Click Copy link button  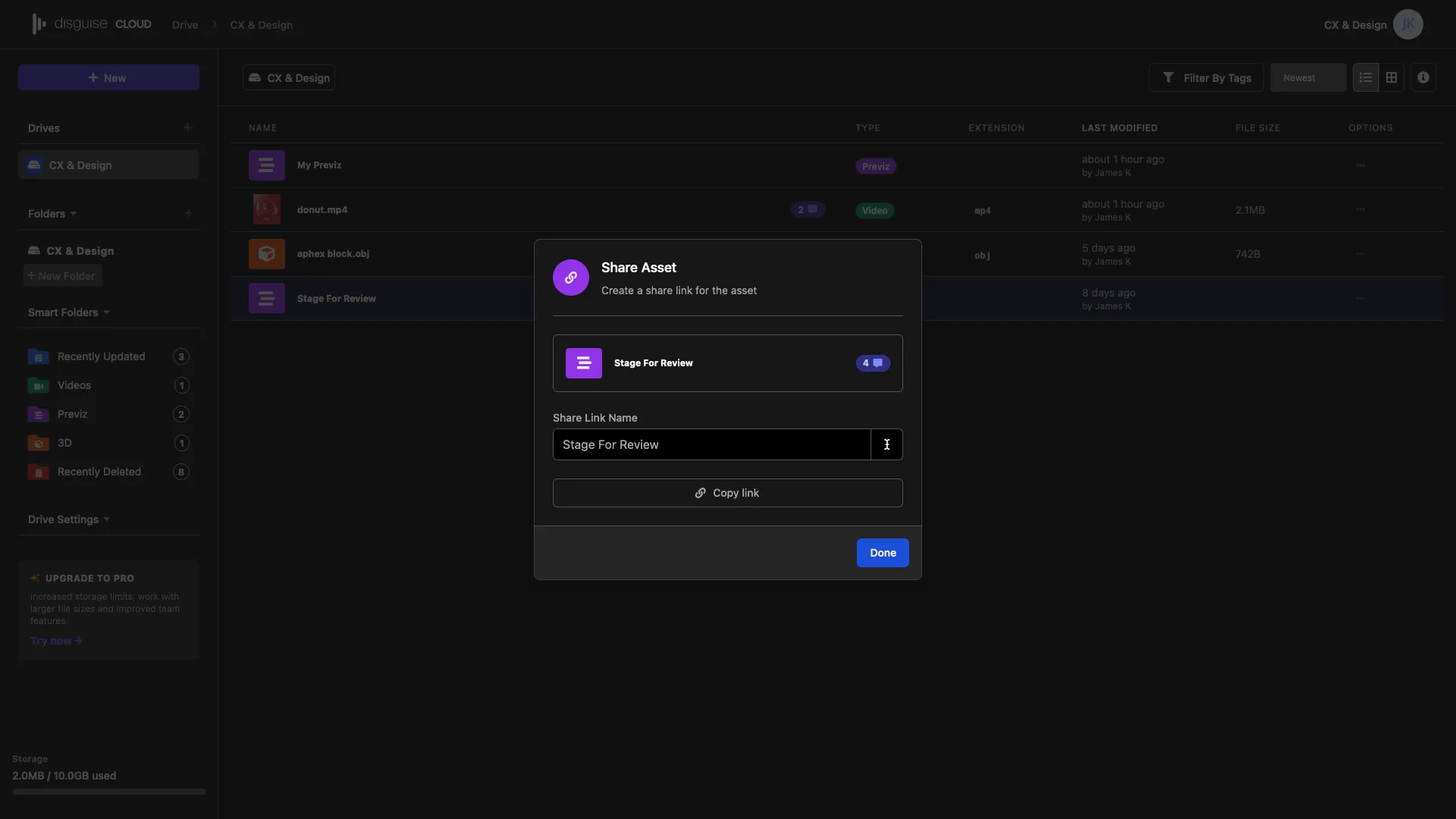click(x=728, y=493)
